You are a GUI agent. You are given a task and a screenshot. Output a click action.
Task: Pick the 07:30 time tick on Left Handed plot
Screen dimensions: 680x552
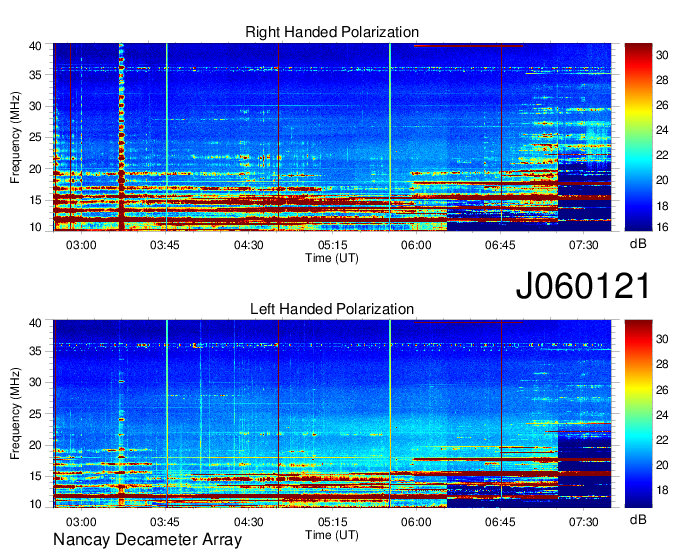[584, 522]
